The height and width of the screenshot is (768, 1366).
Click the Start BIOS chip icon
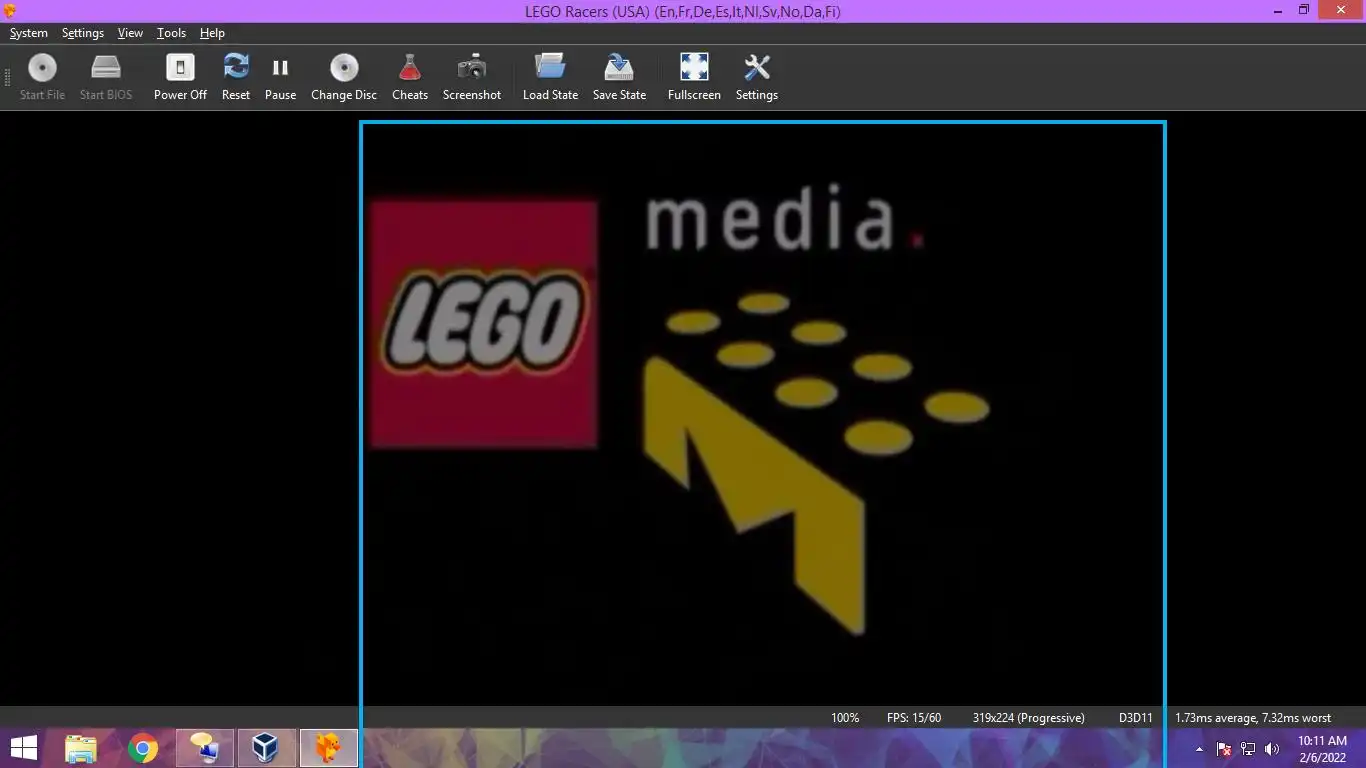(105, 77)
